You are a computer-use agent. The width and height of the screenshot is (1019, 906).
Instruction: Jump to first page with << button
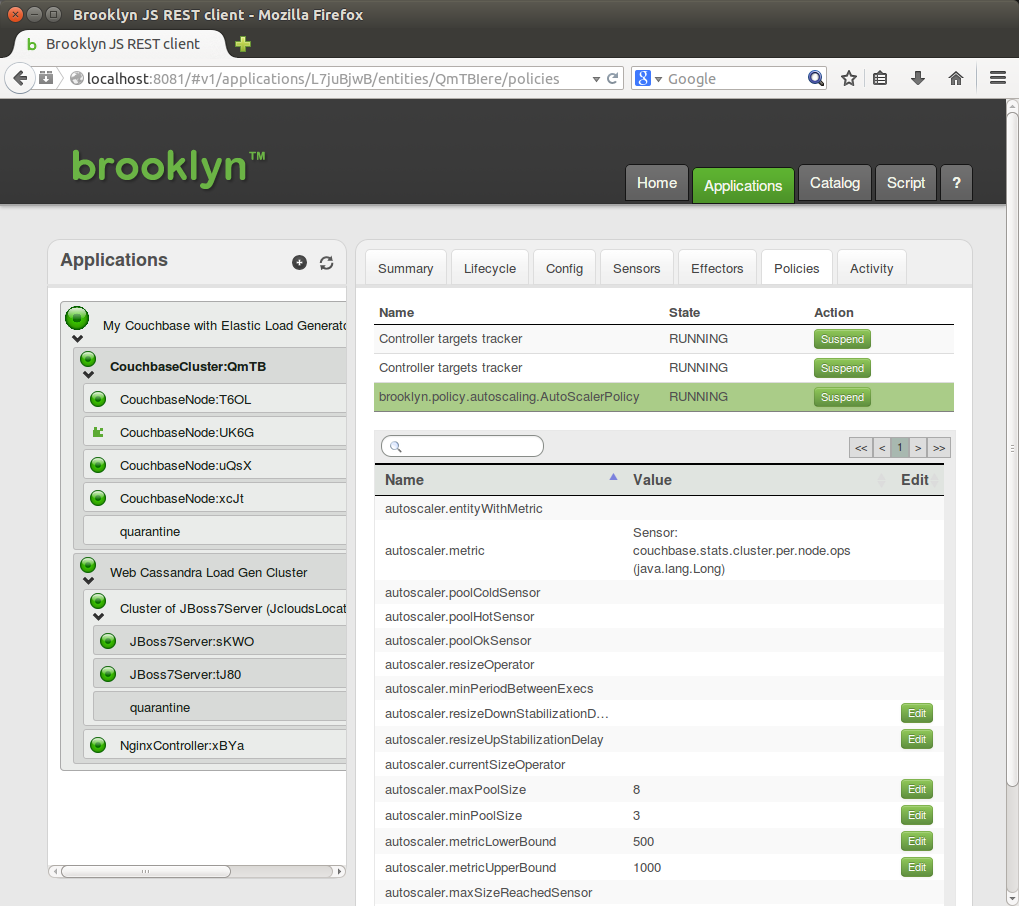coord(861,448)
